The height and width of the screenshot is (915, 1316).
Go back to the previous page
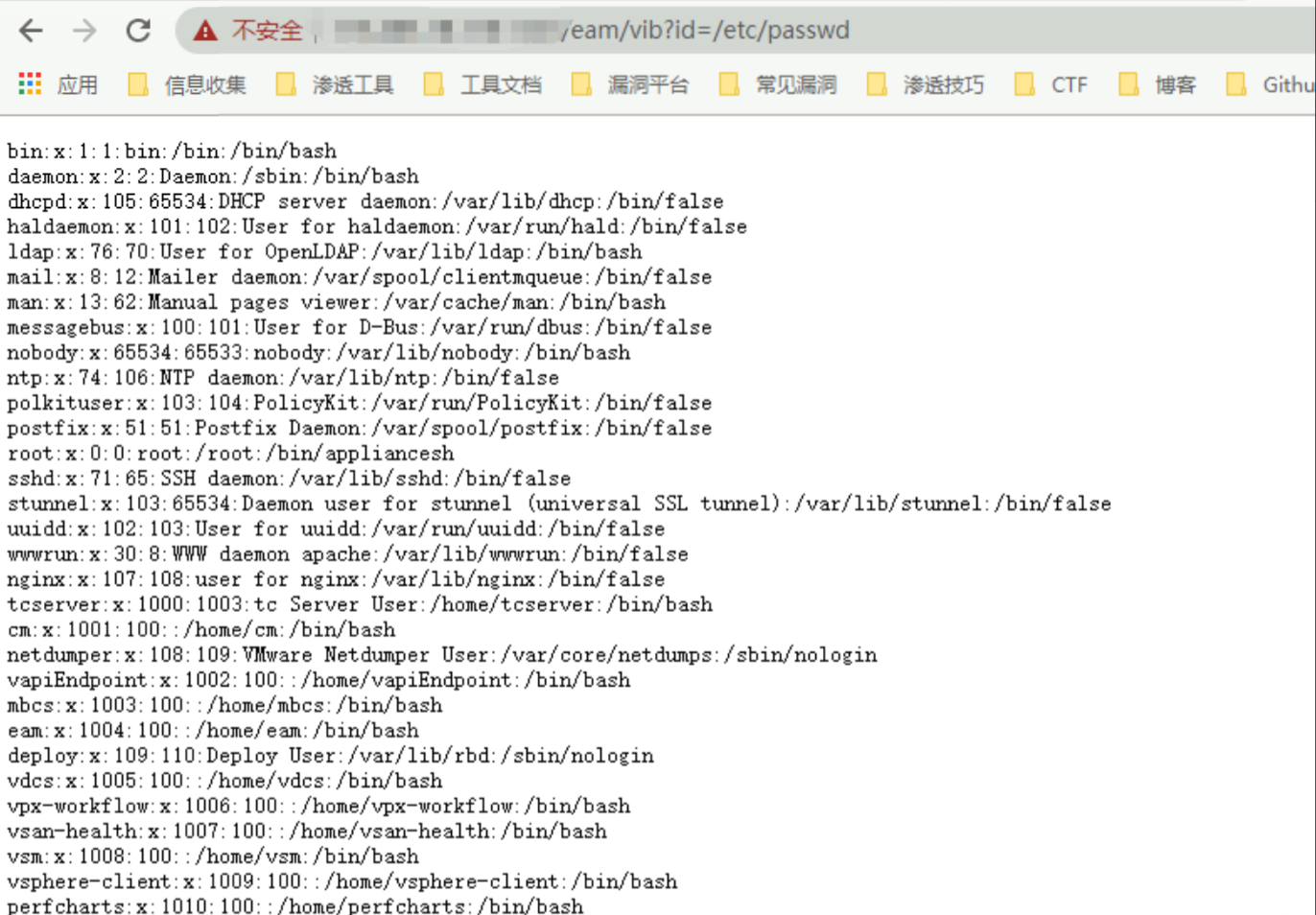click(x=31, y=31)
